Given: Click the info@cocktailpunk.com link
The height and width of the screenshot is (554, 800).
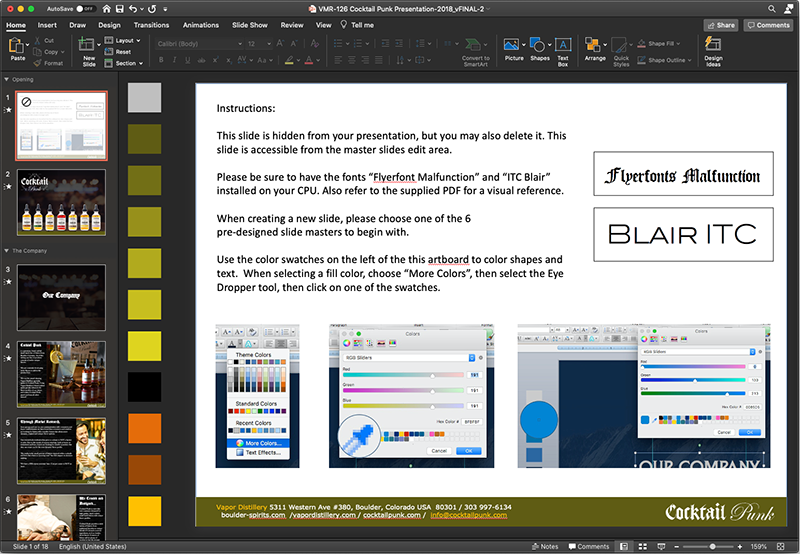Looking at the screenshot, I should coord(468,515).
